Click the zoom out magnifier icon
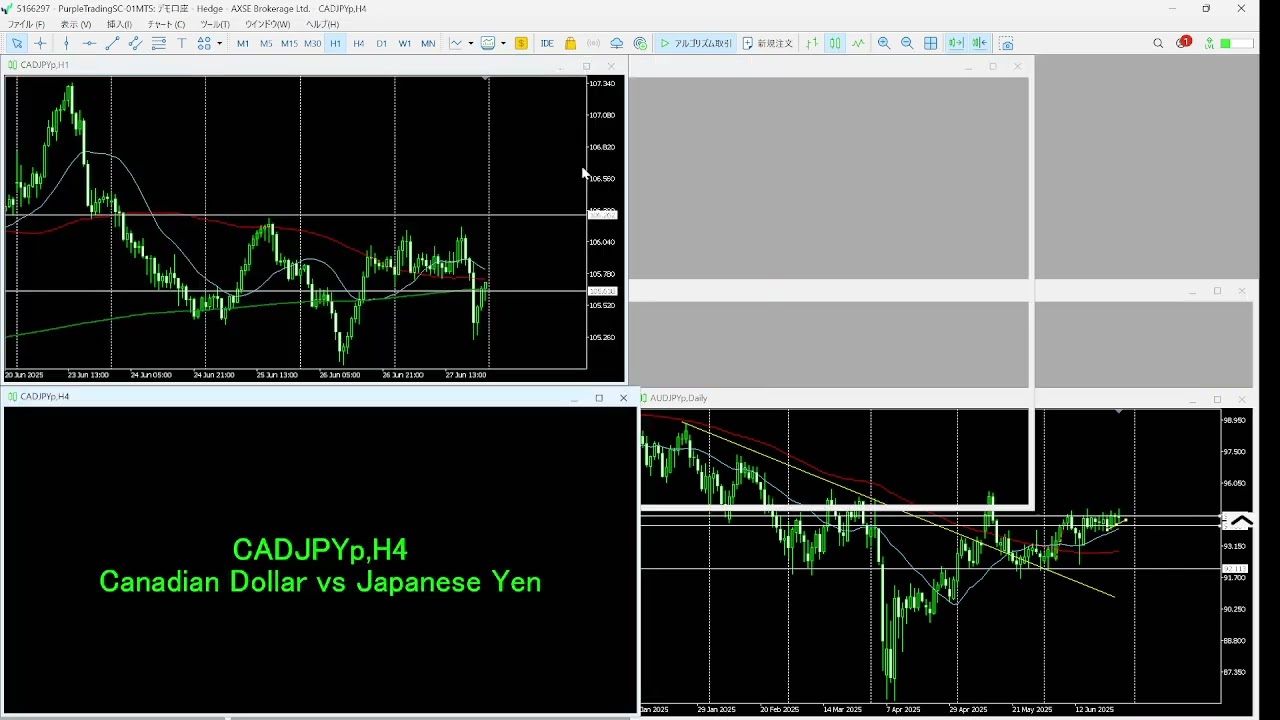1280x720 pixels. pos(907,43)
